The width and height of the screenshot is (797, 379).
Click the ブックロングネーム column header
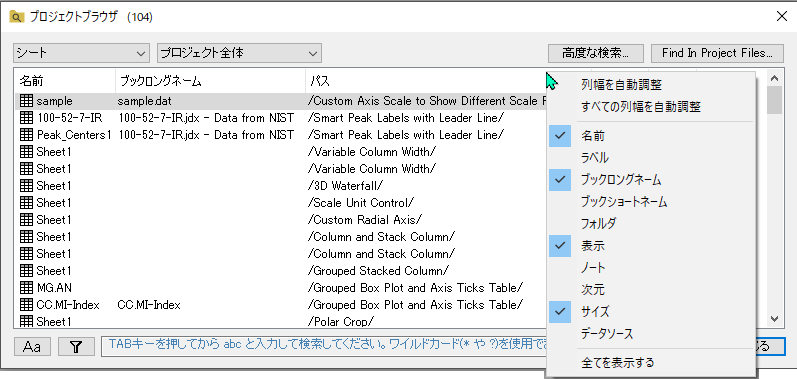pyautogui.click(x=210, y=81)
